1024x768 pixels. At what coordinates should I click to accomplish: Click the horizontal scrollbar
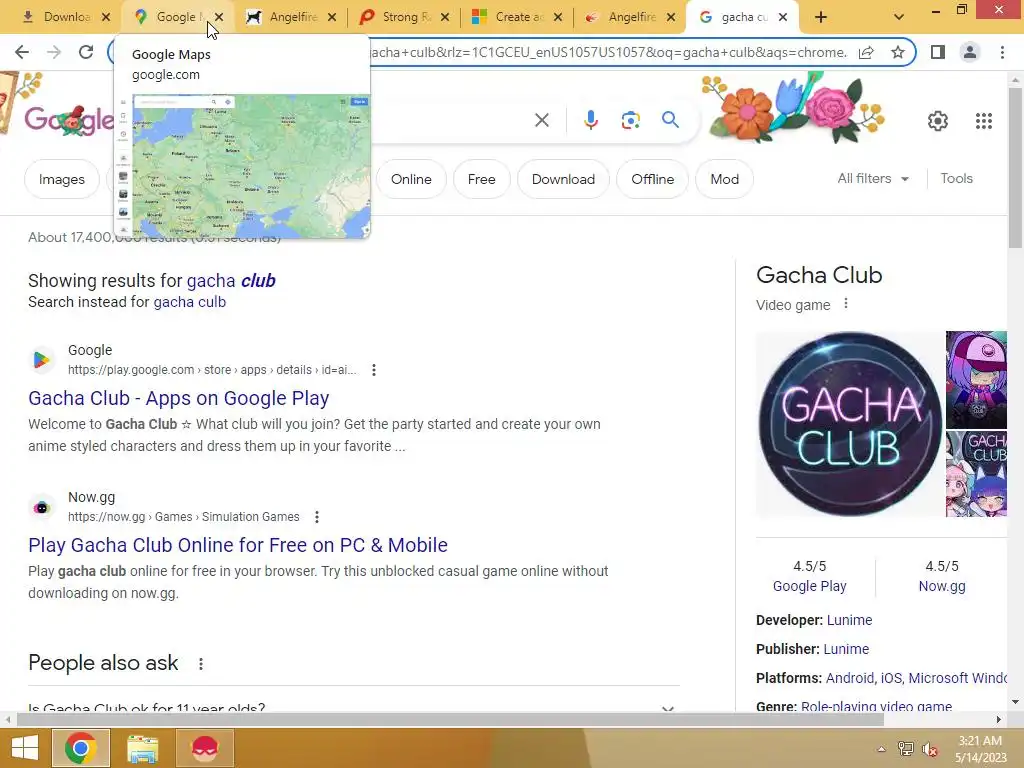pyautogui.click(x=450, y=720)
